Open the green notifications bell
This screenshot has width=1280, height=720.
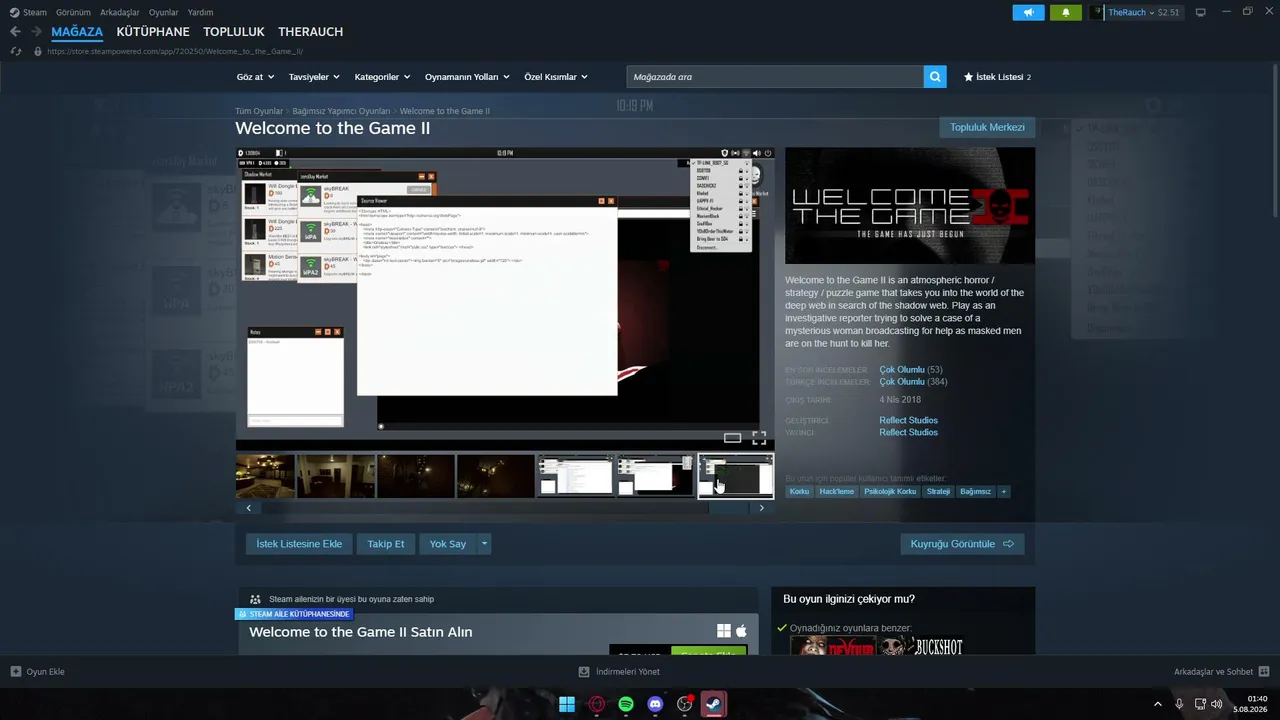click(x=1065, y=12)
